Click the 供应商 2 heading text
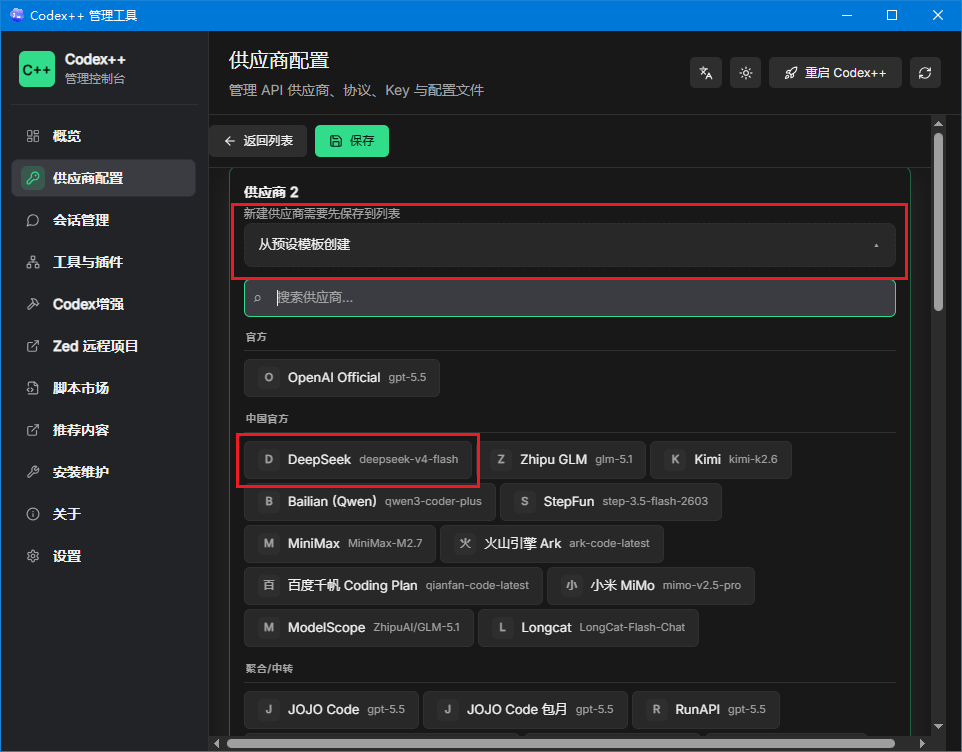The width and height of the screenshot is (962, 752). click(271, 193)
